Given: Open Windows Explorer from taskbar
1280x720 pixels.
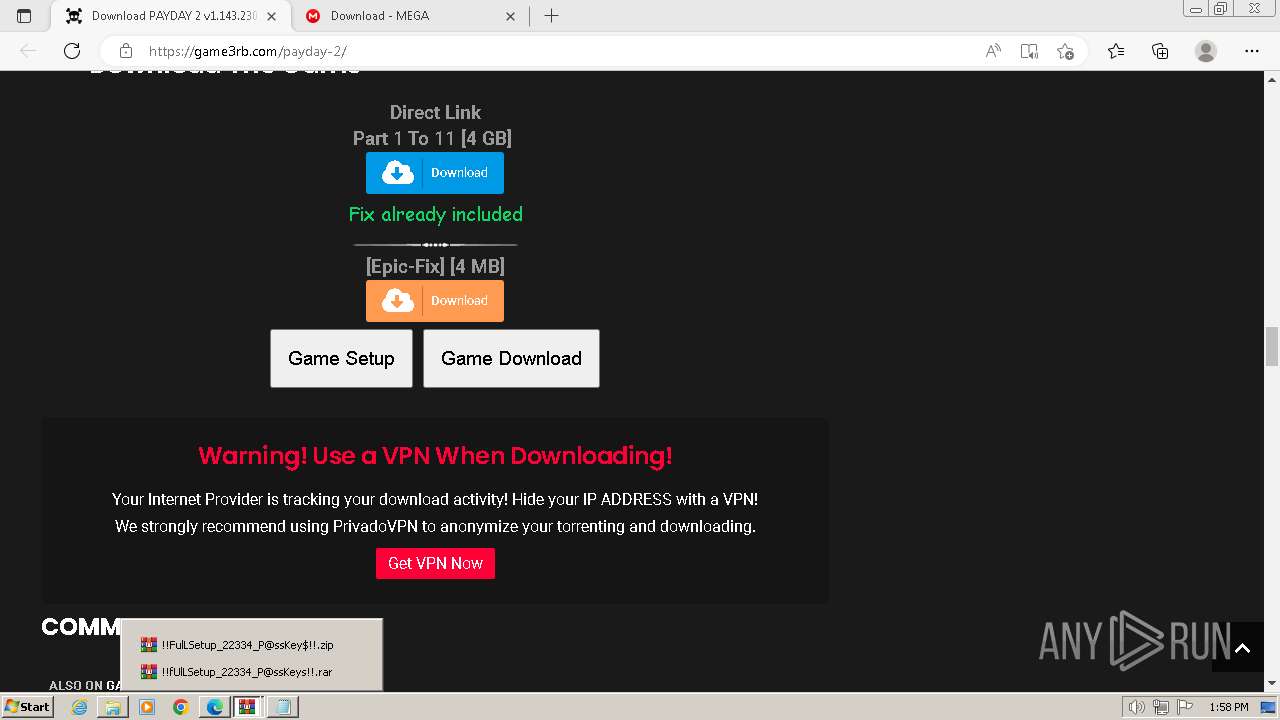Looking at the screenshot, I should pos(113,707).
